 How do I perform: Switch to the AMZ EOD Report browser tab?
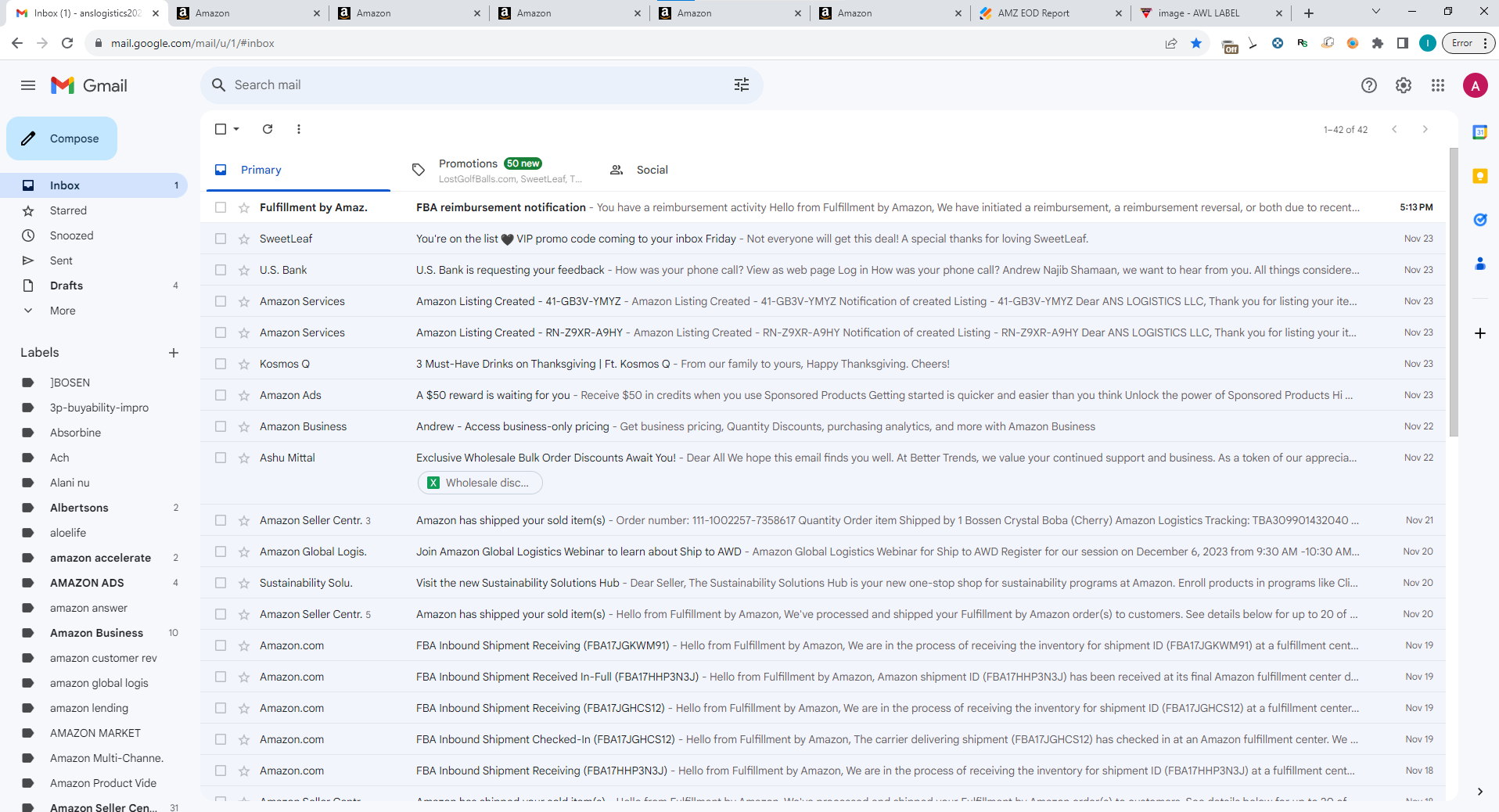[1048, 13]
